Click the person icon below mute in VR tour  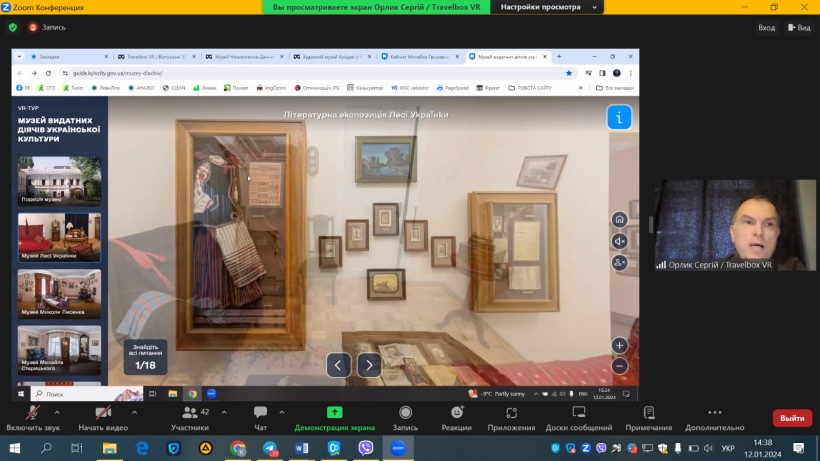click(x=619, y=262)
